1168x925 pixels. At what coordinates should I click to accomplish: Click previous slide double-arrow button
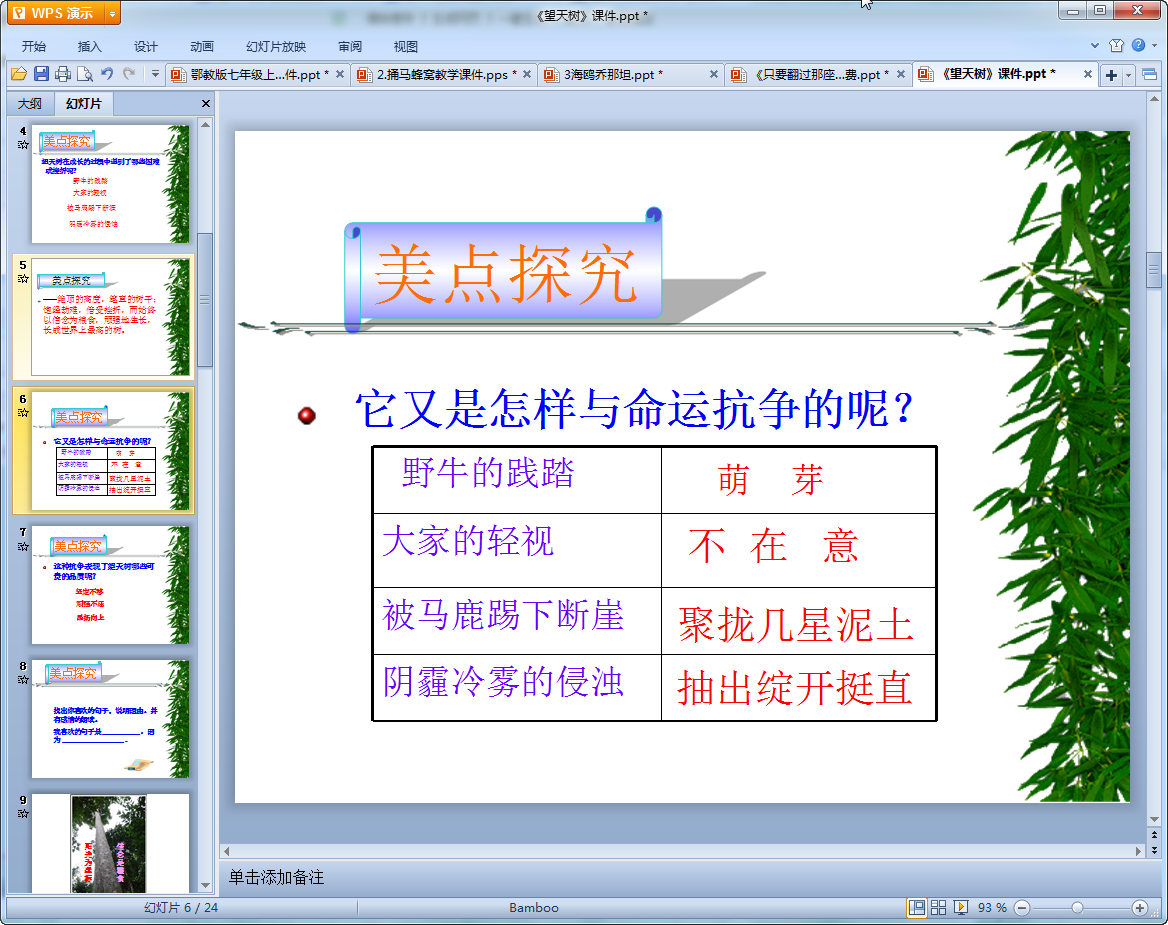tap(1155, 836)
